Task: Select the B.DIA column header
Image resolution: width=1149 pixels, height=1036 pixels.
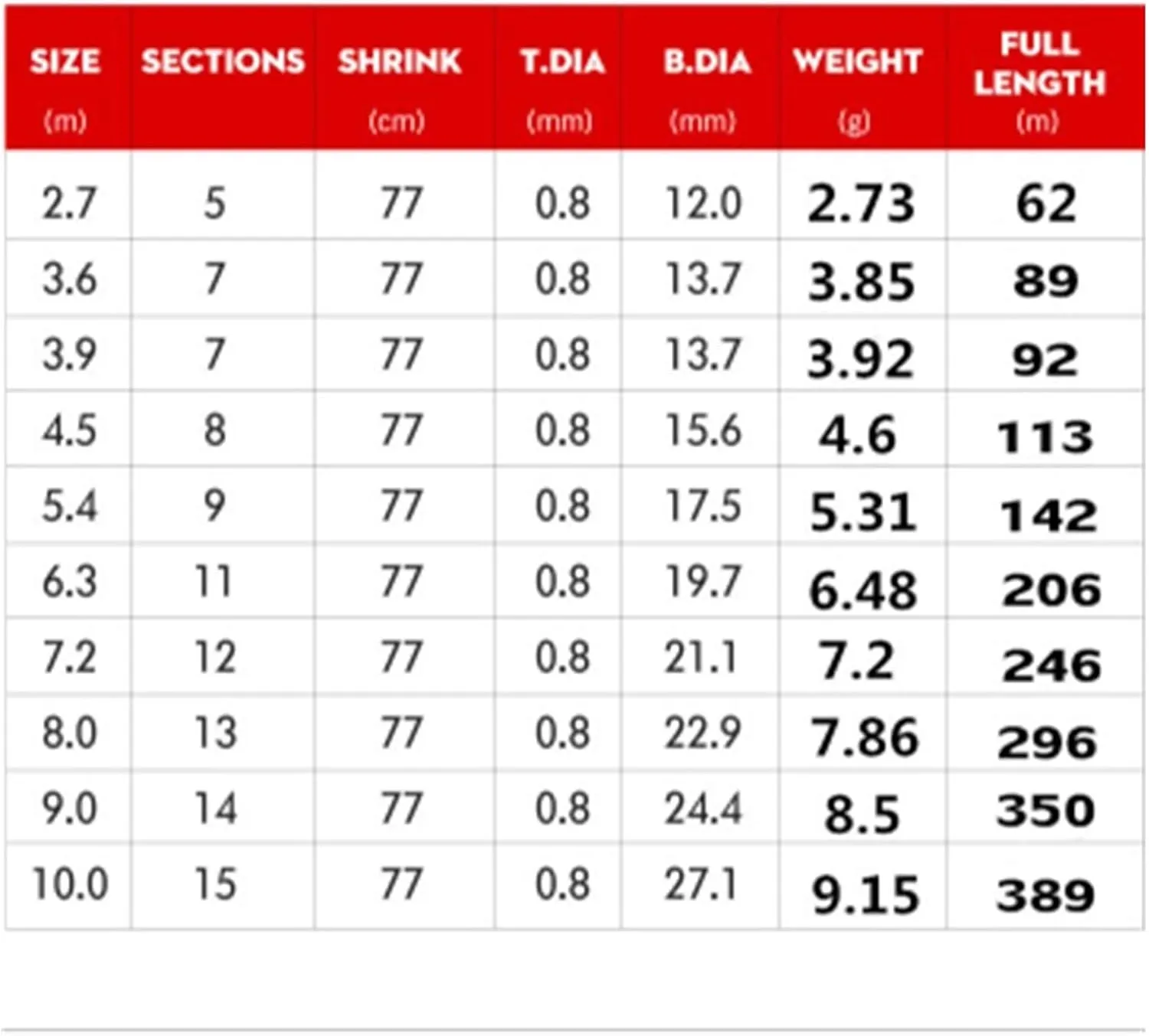Action: pos(707,61)
